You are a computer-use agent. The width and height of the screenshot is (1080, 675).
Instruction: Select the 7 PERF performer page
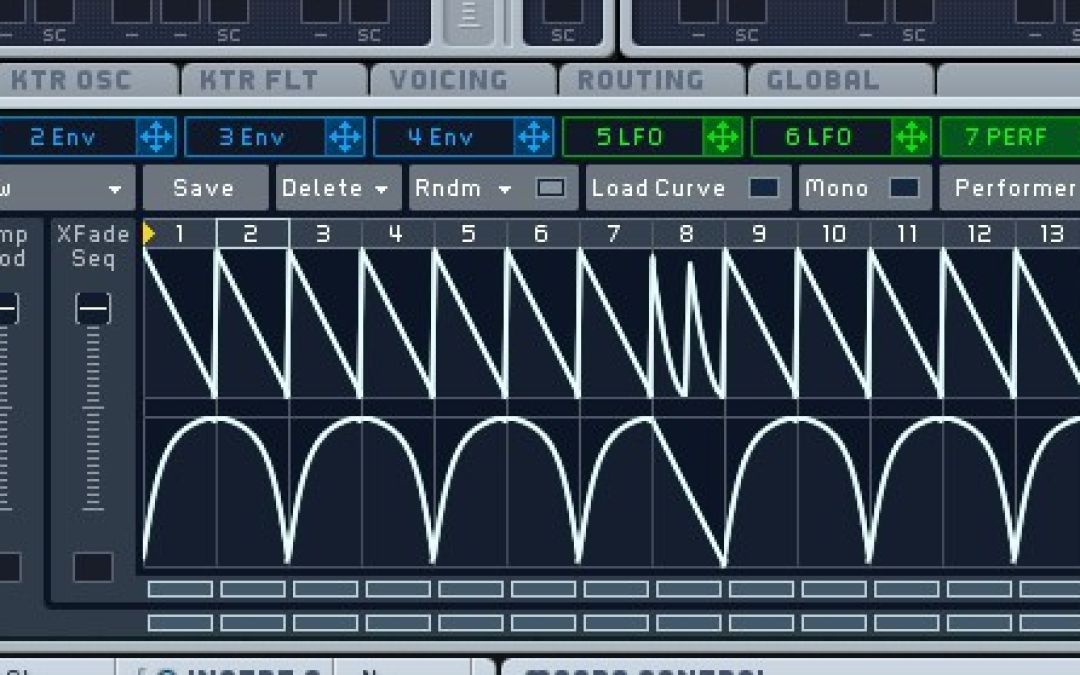(x=1007, y=137)
